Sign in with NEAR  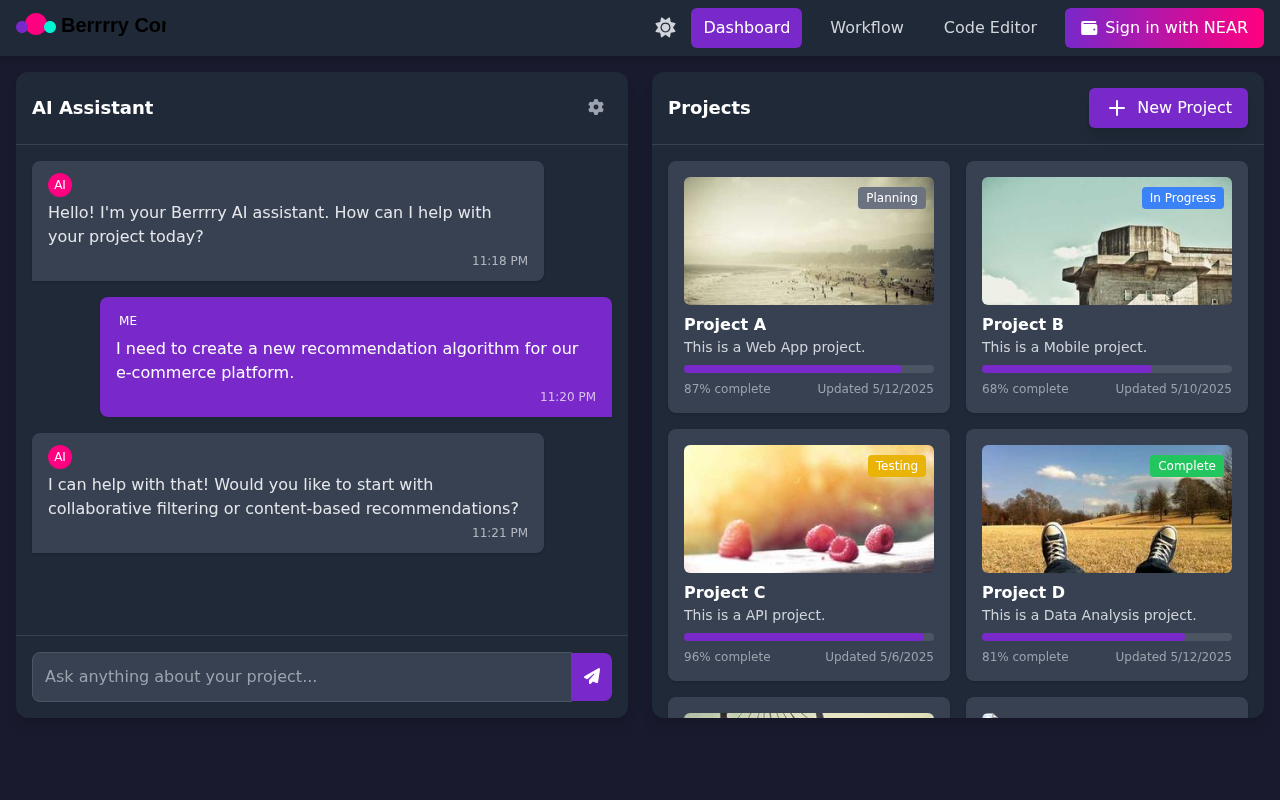pyautogui.click(x=1163, y=27)
